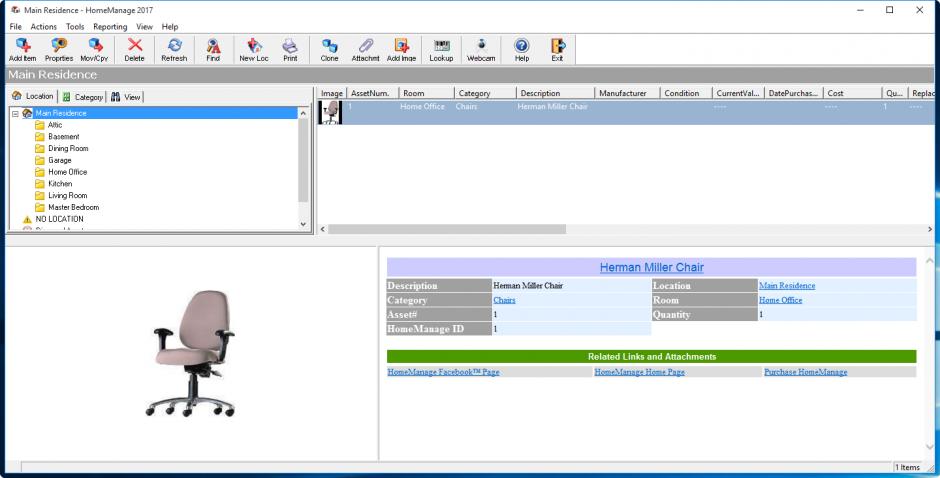Click the Add Image toolbar icon

pyautogui.click(x=401, y=49)
